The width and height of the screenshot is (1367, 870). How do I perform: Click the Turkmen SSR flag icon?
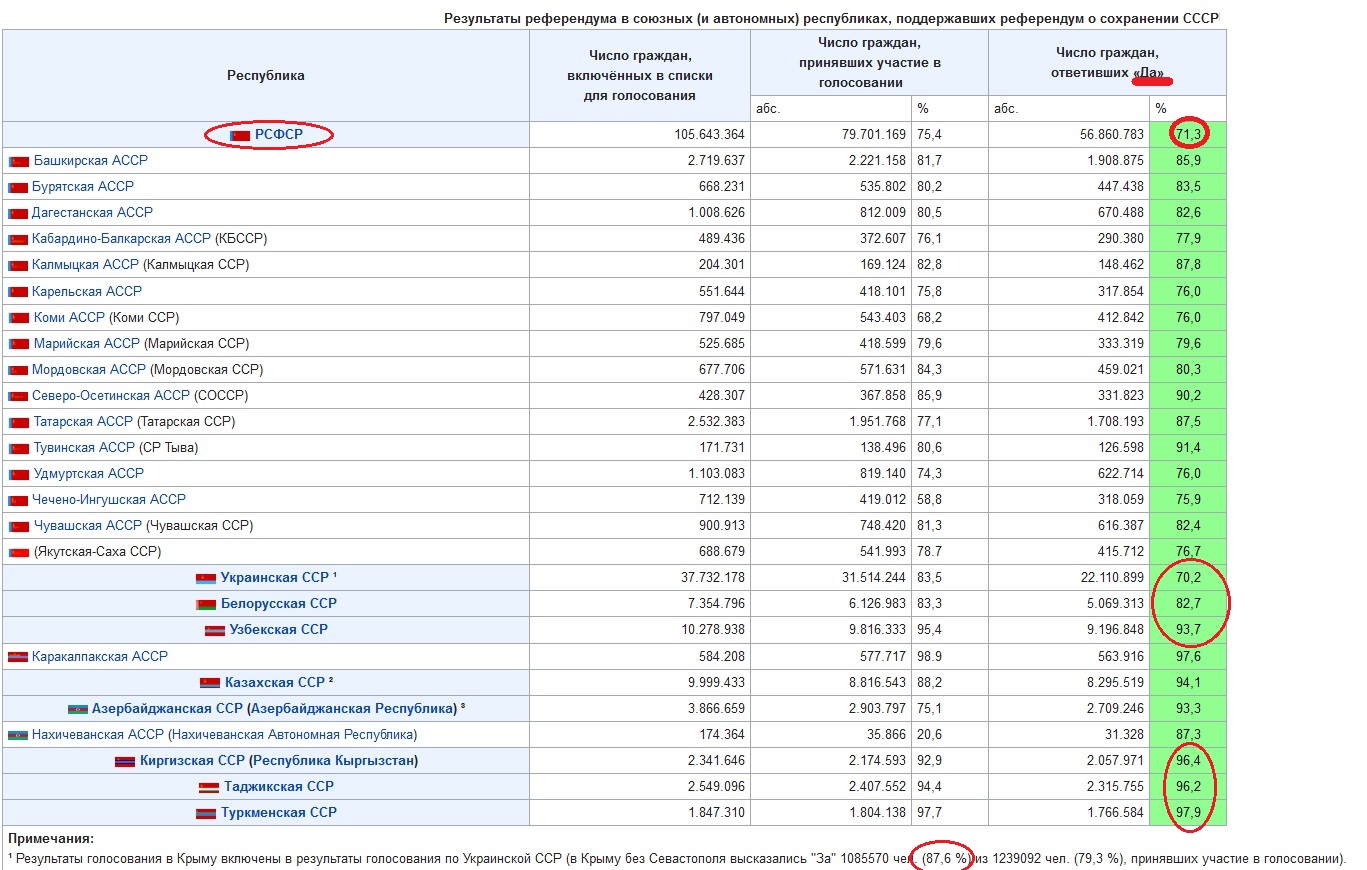[206, 813]
